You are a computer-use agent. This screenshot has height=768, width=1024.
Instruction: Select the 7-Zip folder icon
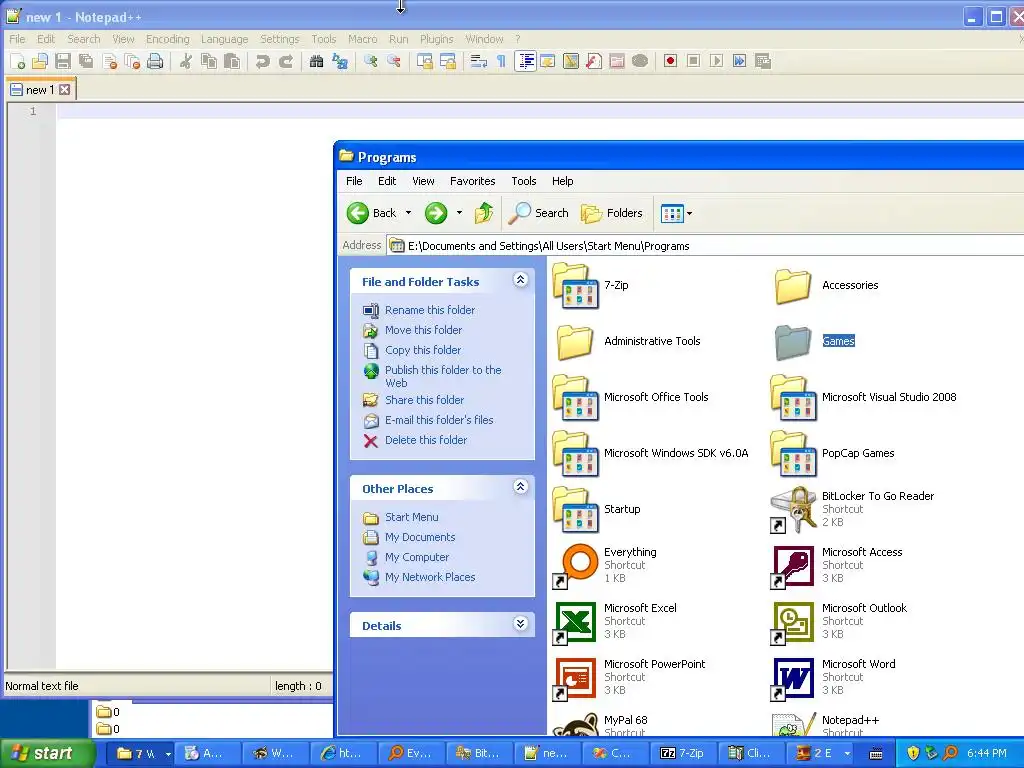[x=575, y=285]
